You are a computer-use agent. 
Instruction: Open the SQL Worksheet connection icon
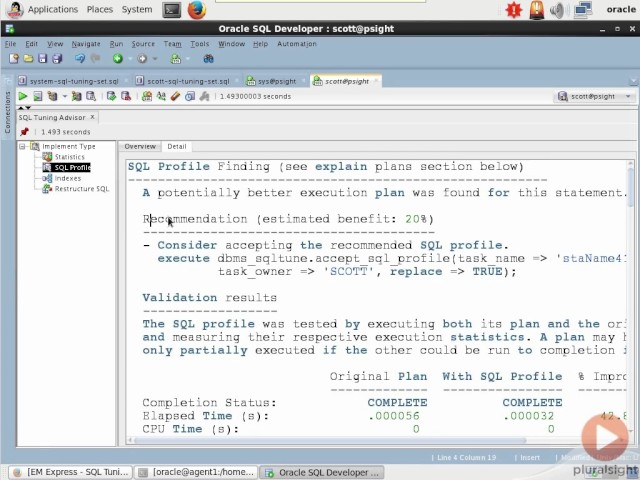(x=176, y=59)
